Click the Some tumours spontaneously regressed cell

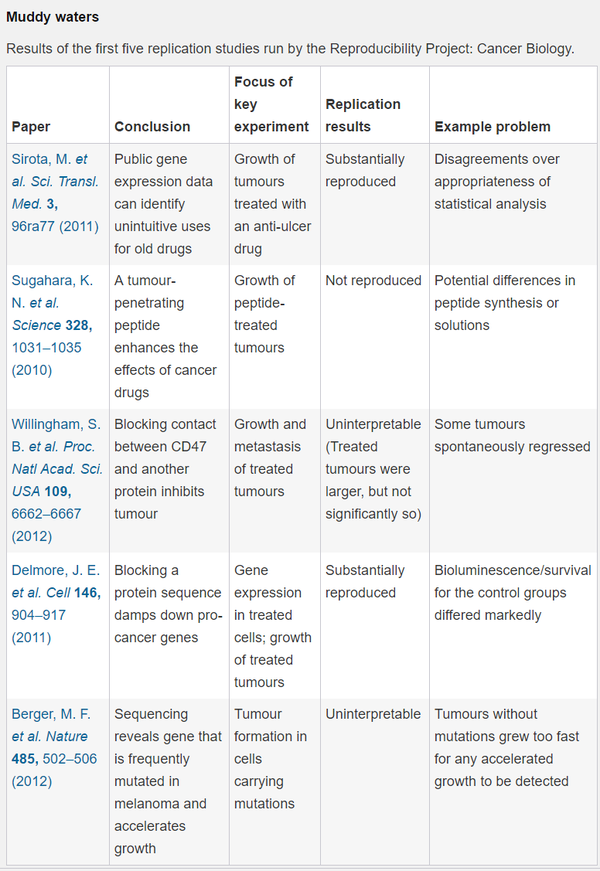click(512, 436)
